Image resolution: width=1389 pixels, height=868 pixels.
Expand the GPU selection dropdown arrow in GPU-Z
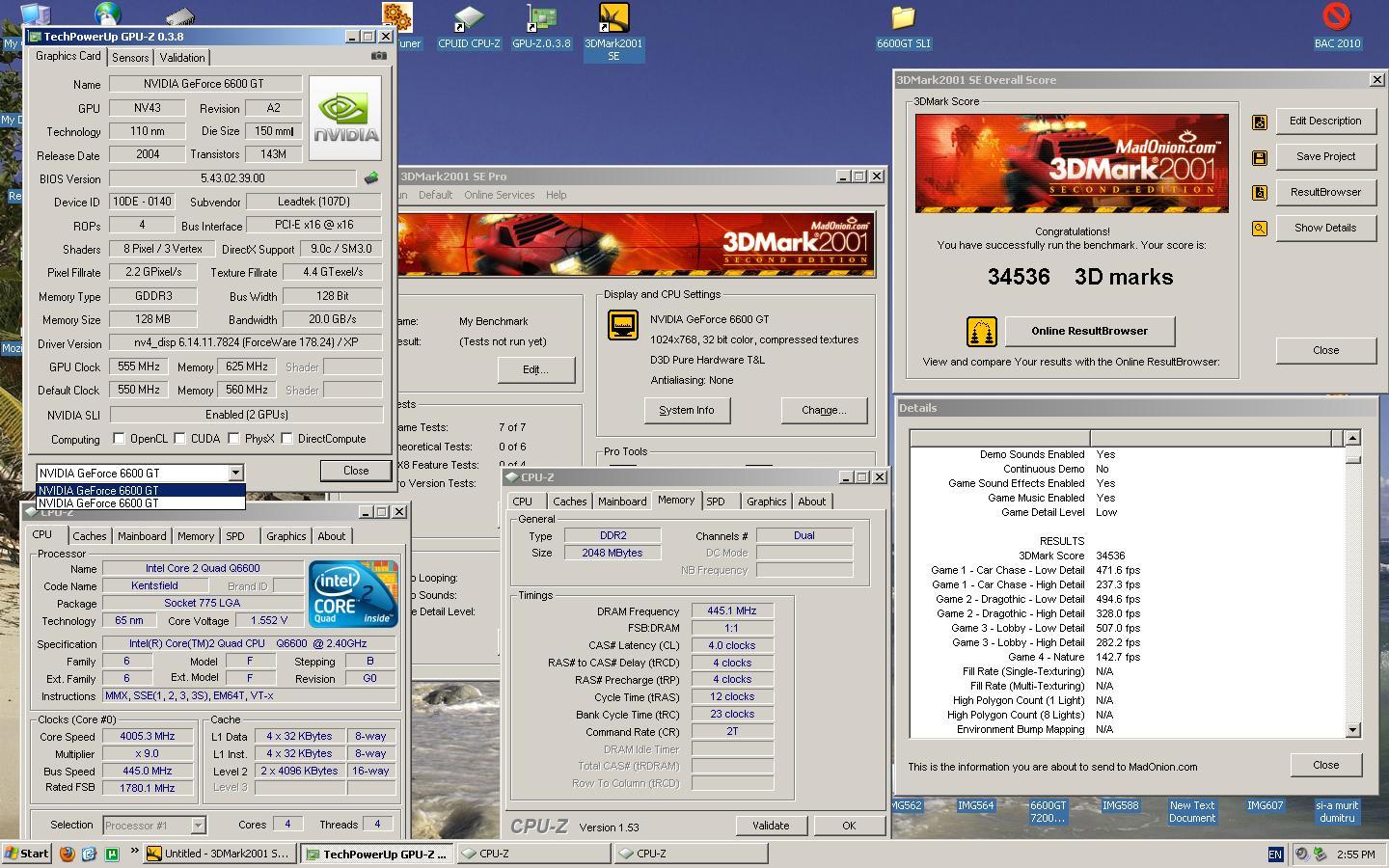pyautogui.click(x=235, y=473)
